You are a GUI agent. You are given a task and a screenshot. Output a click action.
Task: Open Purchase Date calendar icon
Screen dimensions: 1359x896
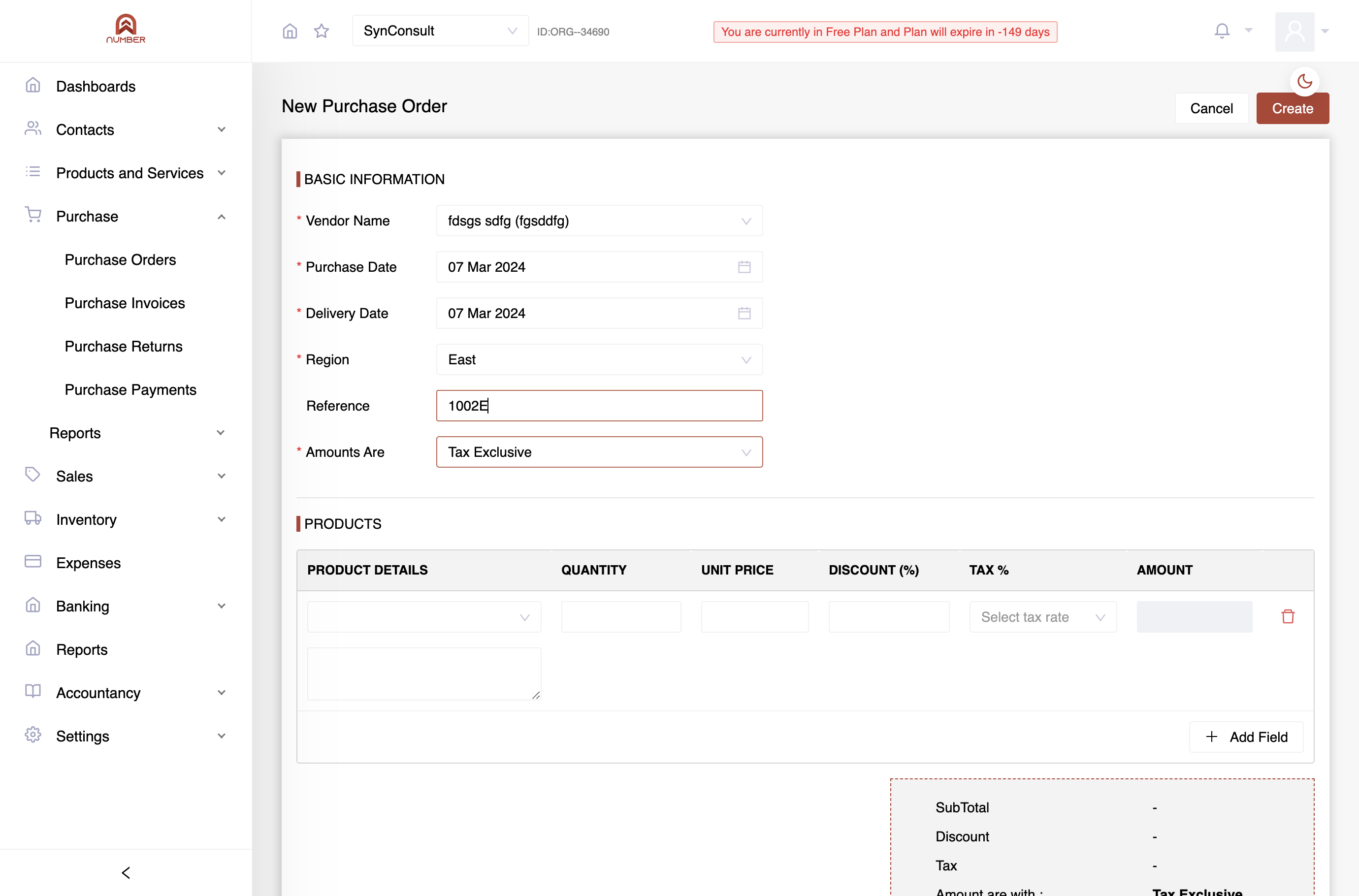[744, 267]
